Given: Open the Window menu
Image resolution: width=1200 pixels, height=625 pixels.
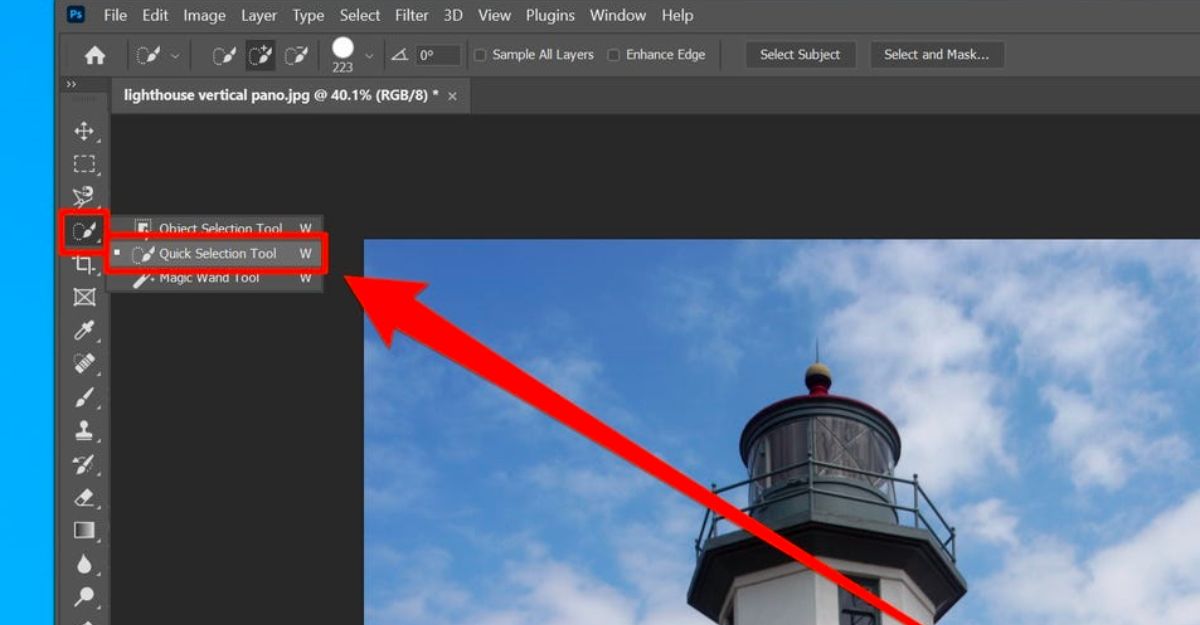Looking at the screenshot, I should tap(618, 15).
